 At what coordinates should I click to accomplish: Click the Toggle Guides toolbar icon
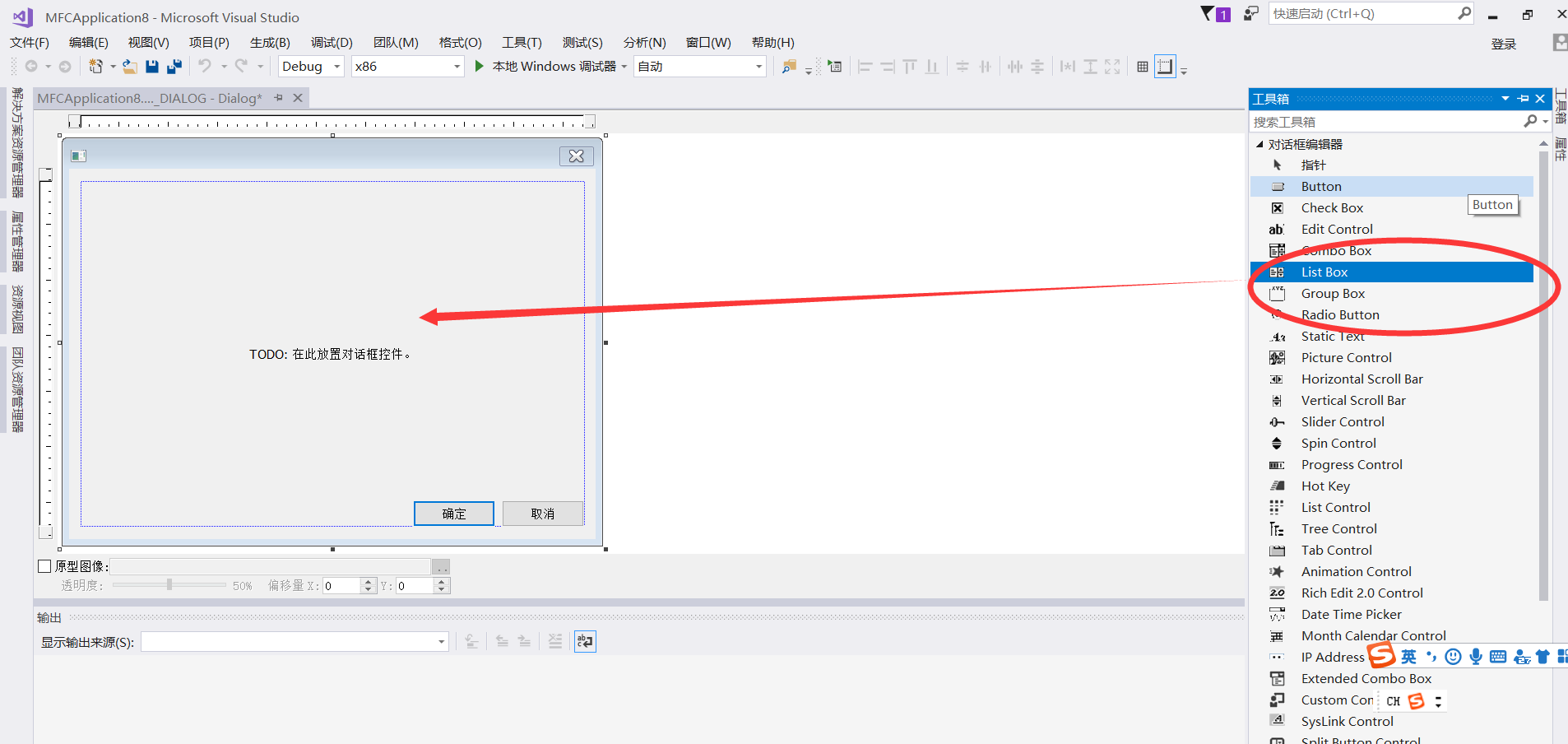coord(1166,67)
